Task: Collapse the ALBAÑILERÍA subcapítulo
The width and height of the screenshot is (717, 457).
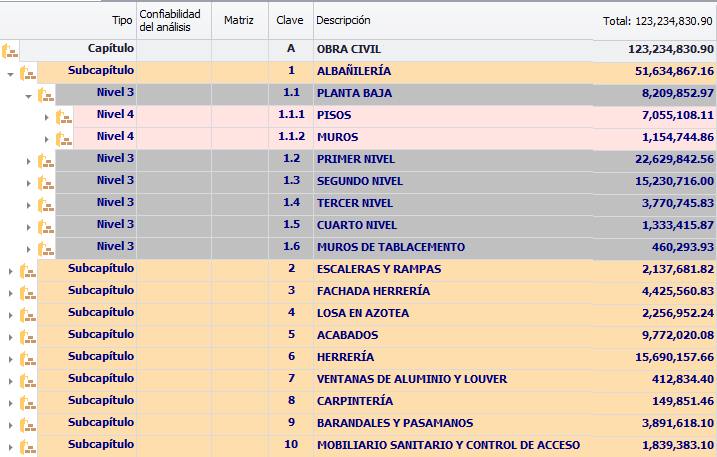Action: click(x=10, y=72)
